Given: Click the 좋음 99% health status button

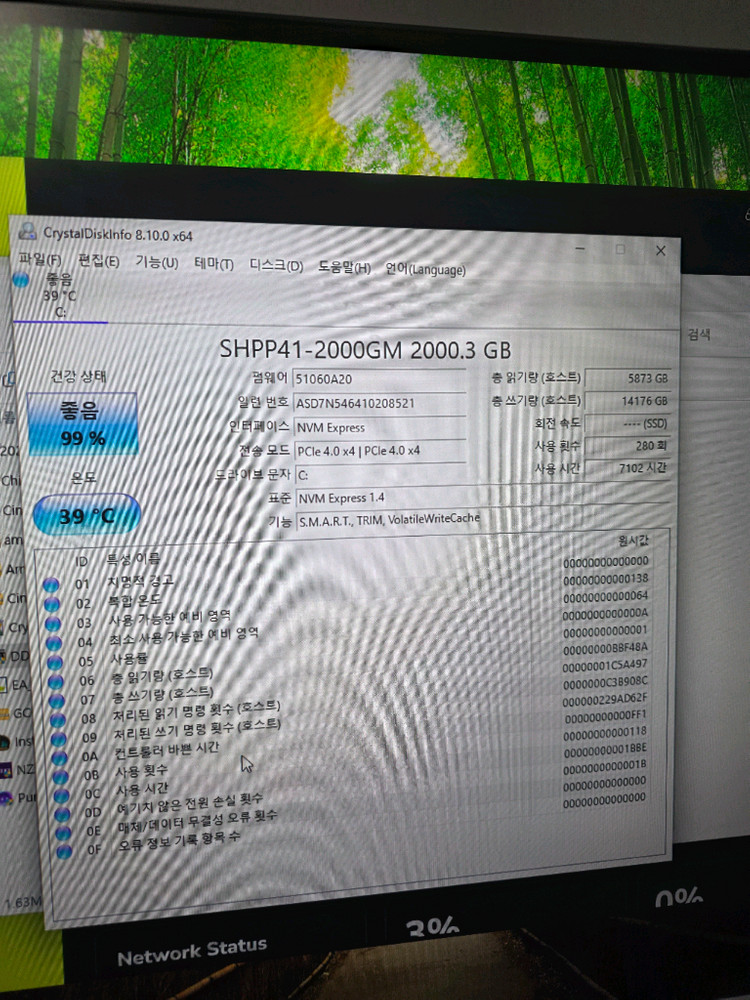Looking at the screenshot, I should click(x=82, y=424).
